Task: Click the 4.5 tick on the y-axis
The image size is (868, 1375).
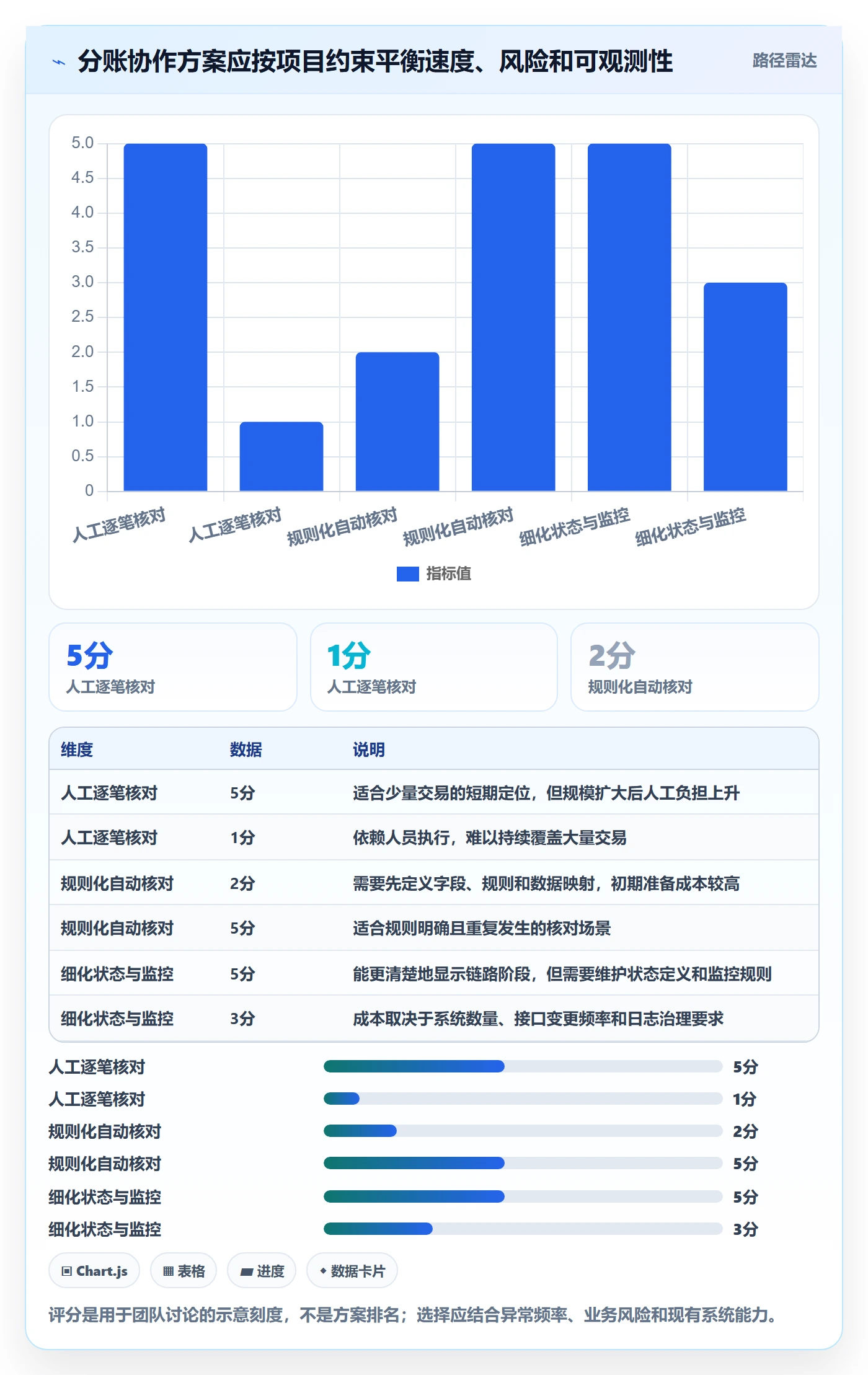Action: click(82, 178)
